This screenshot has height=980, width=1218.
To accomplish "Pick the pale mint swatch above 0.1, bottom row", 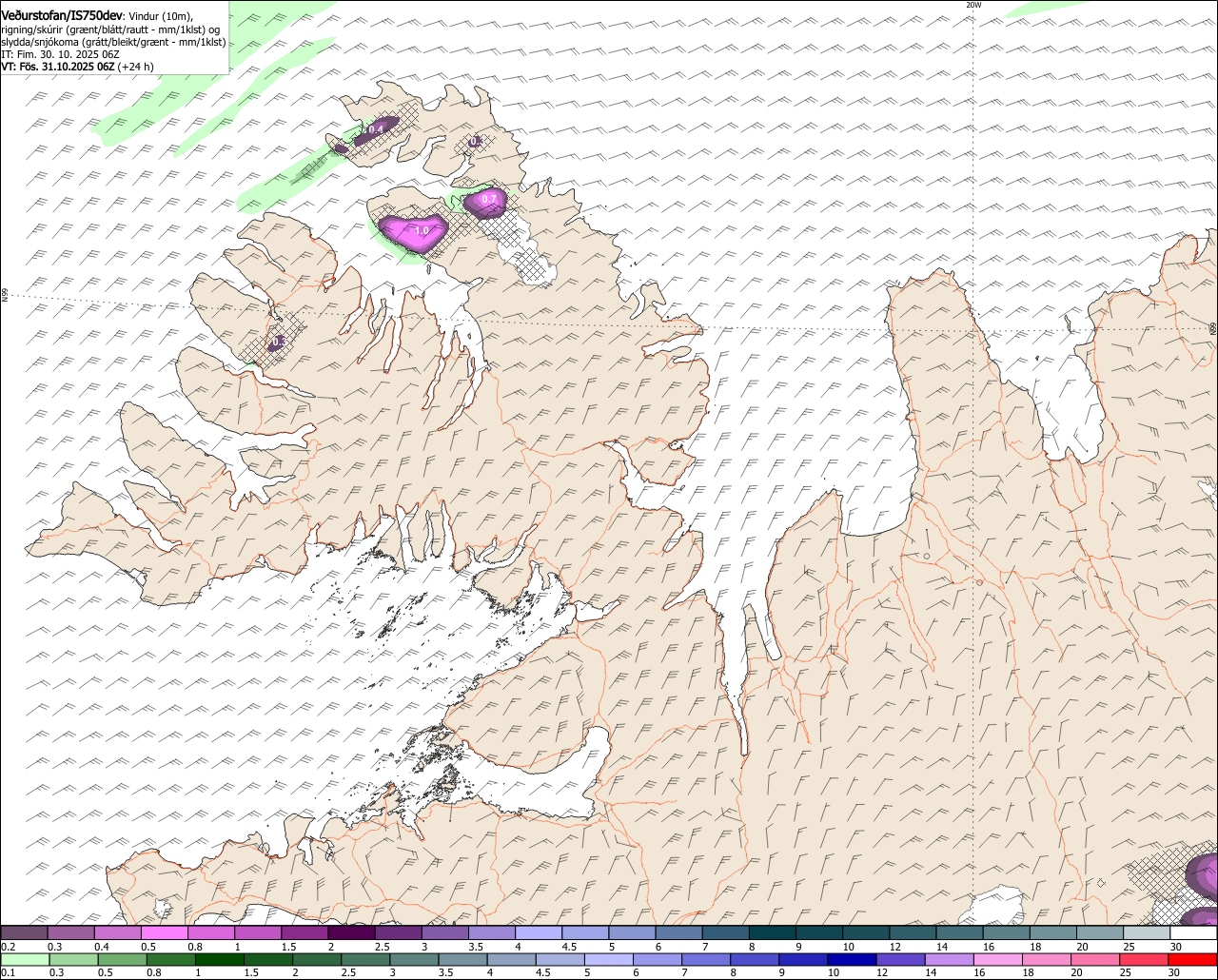I will pos(25,959).
